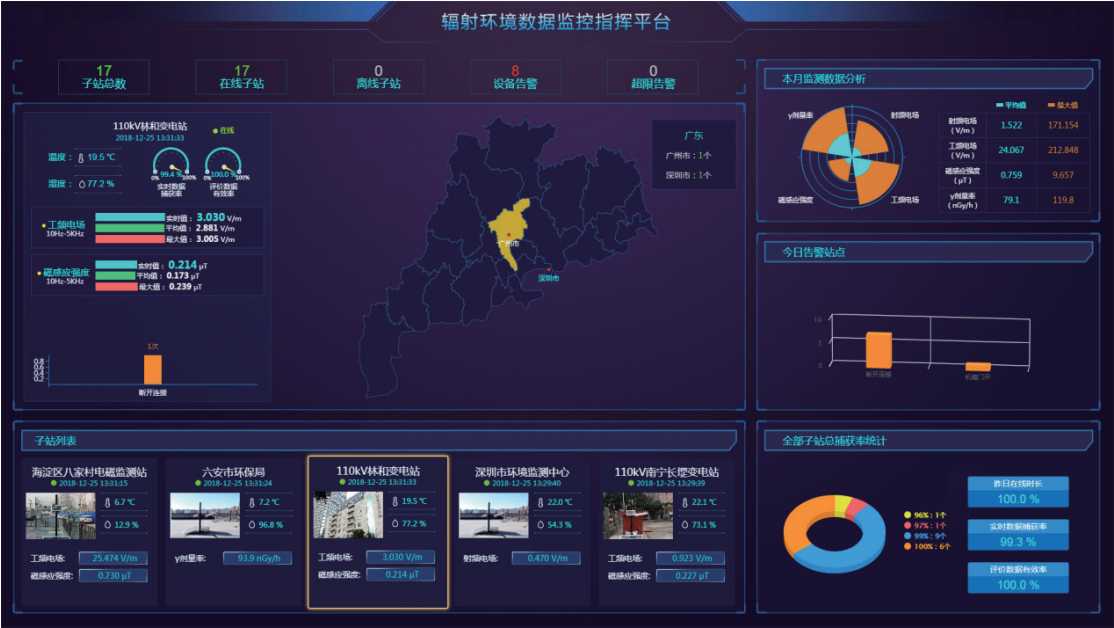Image resolution: width=1114 pixels, height=628 pixels.
Task: Select the highlighted Guangzhou region on the map
Action: click(508, 228)
